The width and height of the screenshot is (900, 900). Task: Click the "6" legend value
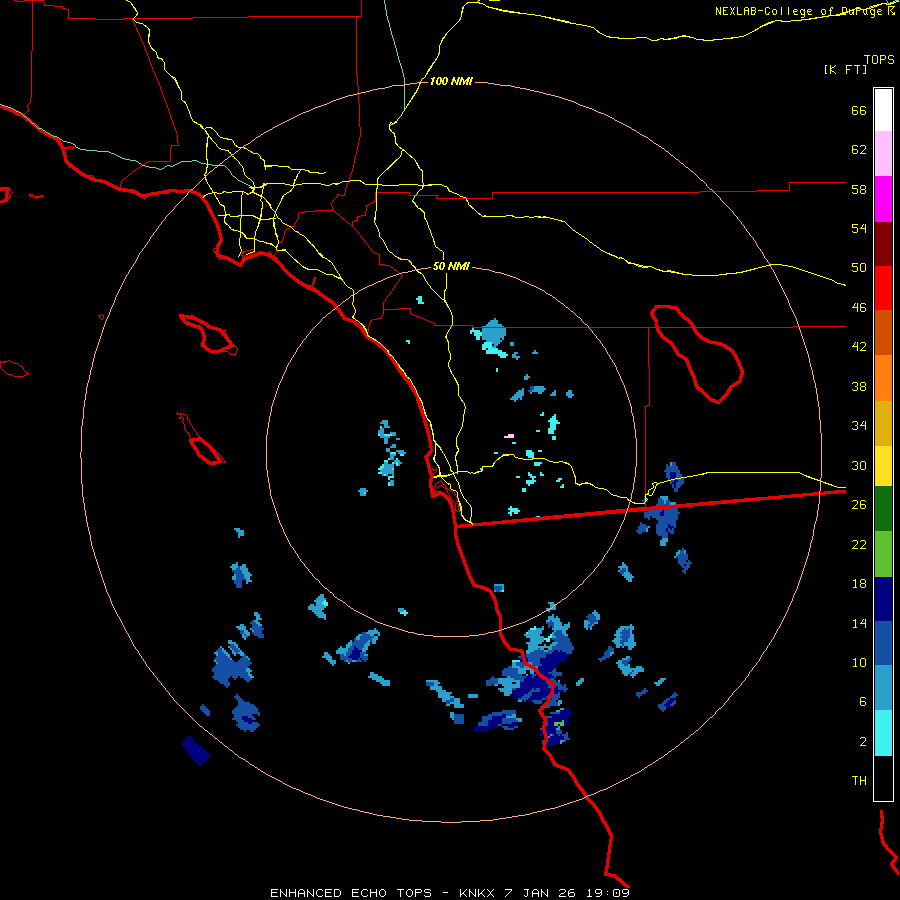[863, 701]
